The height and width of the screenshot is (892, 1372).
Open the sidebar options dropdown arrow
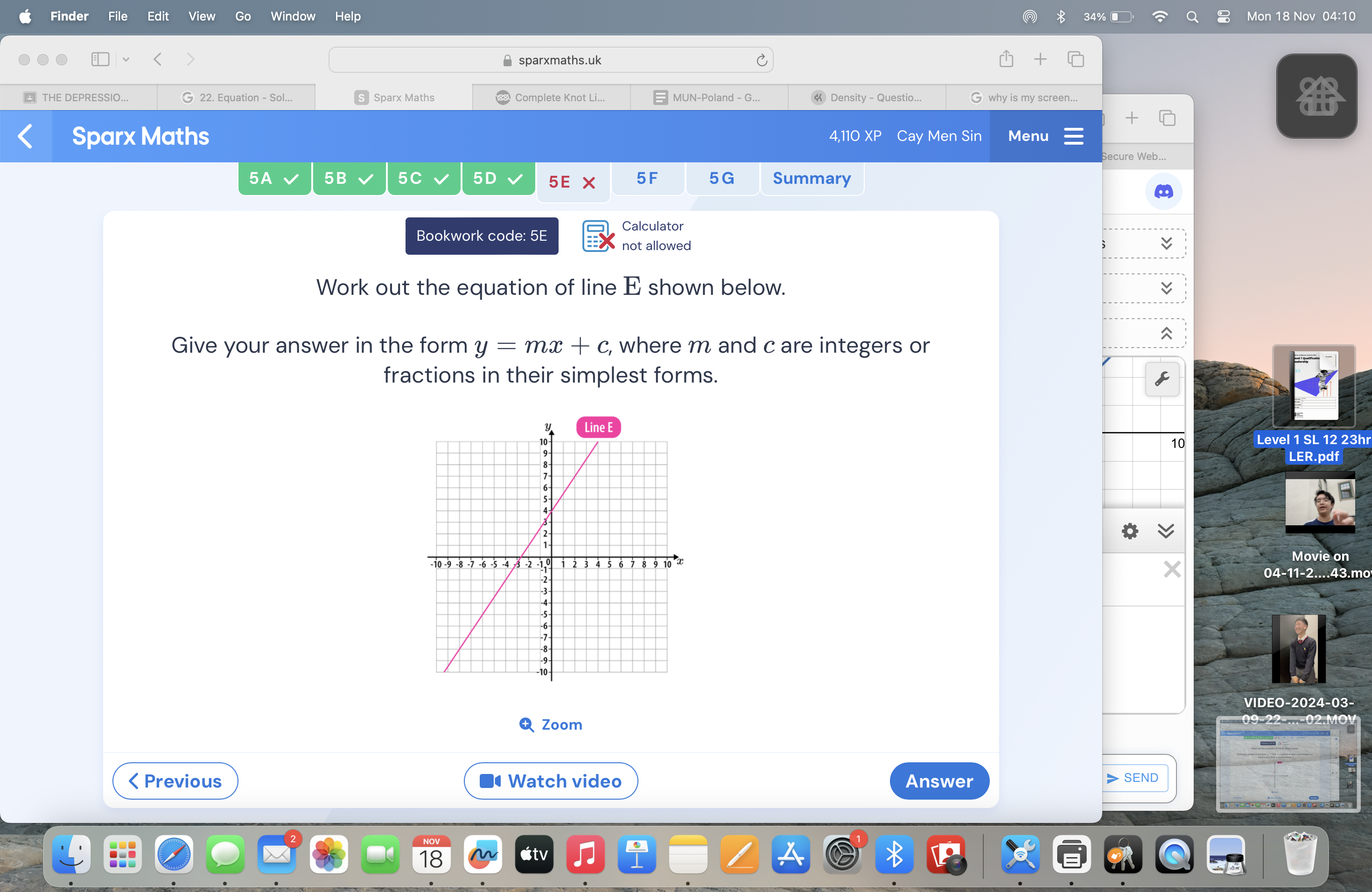126,59
